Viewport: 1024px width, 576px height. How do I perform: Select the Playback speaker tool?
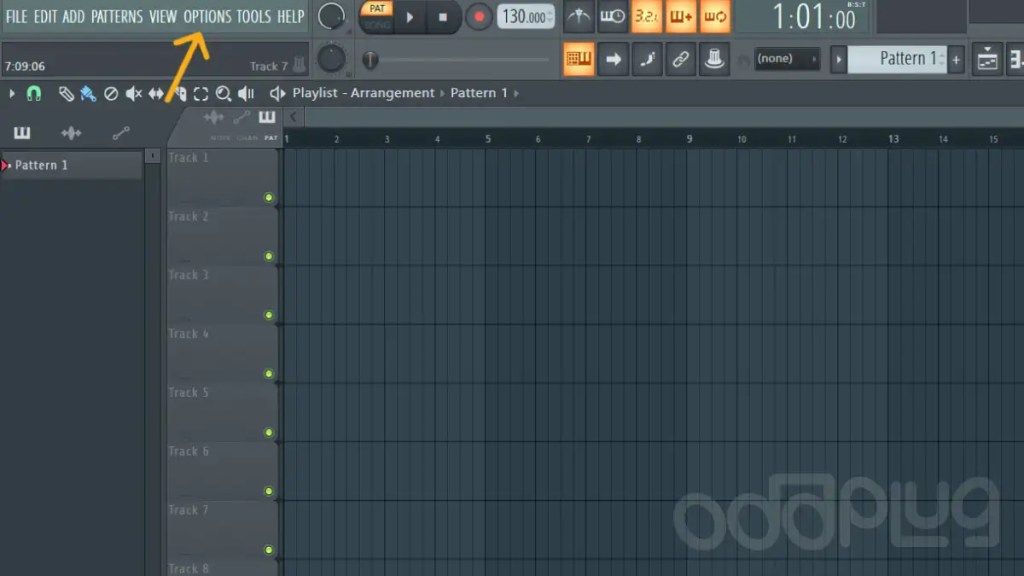[x=246, y=93]
